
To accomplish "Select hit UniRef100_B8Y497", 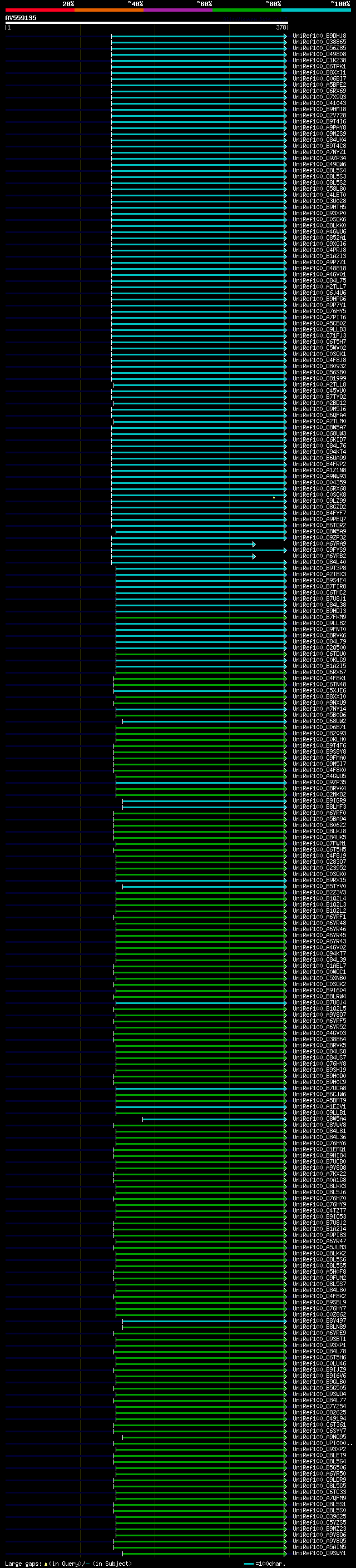I will [x=319, y=1321].
